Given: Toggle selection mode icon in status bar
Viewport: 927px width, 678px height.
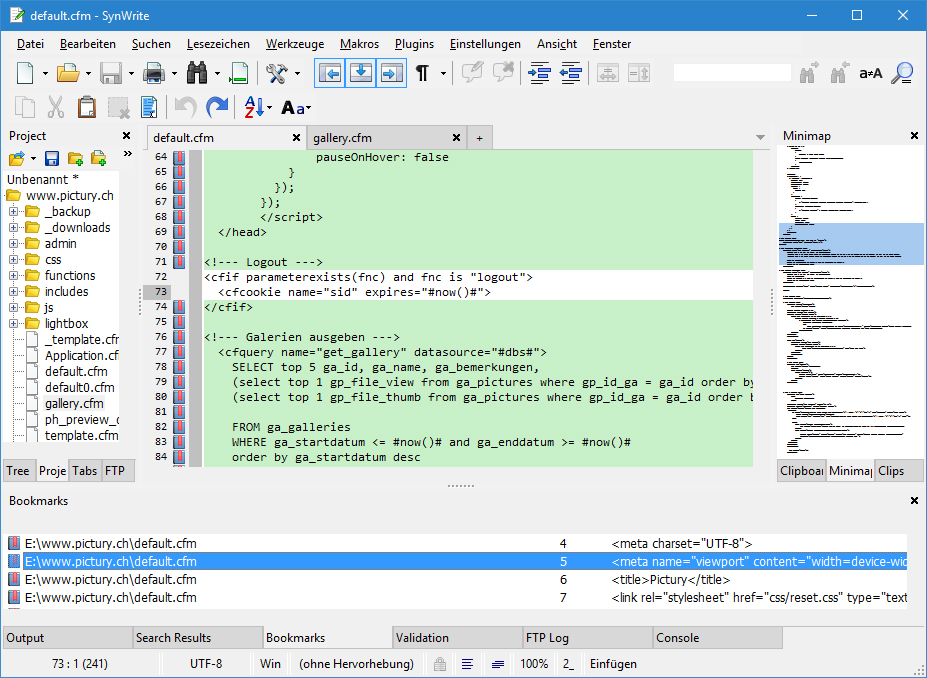Looking at the screenshot, I should point(498,664).
